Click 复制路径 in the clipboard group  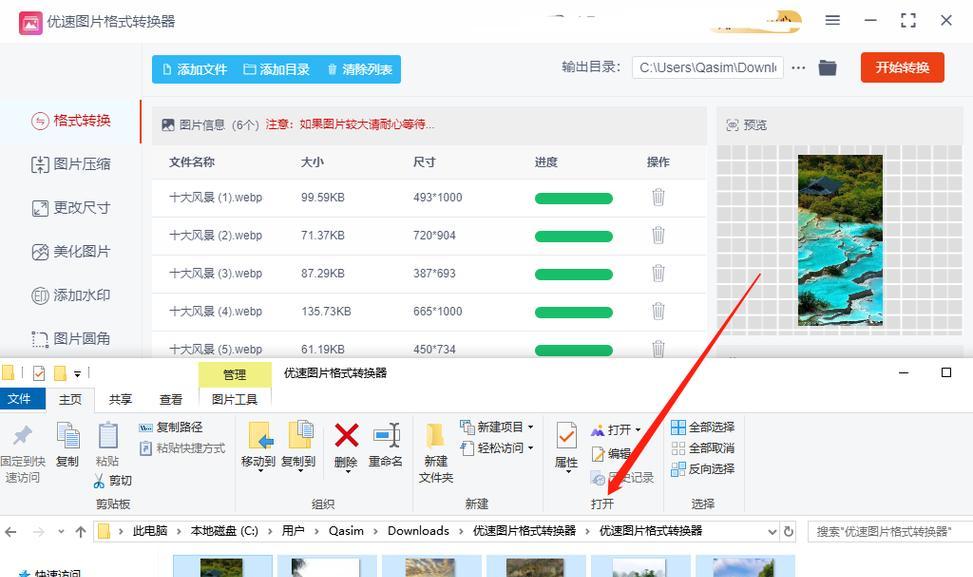171,427
